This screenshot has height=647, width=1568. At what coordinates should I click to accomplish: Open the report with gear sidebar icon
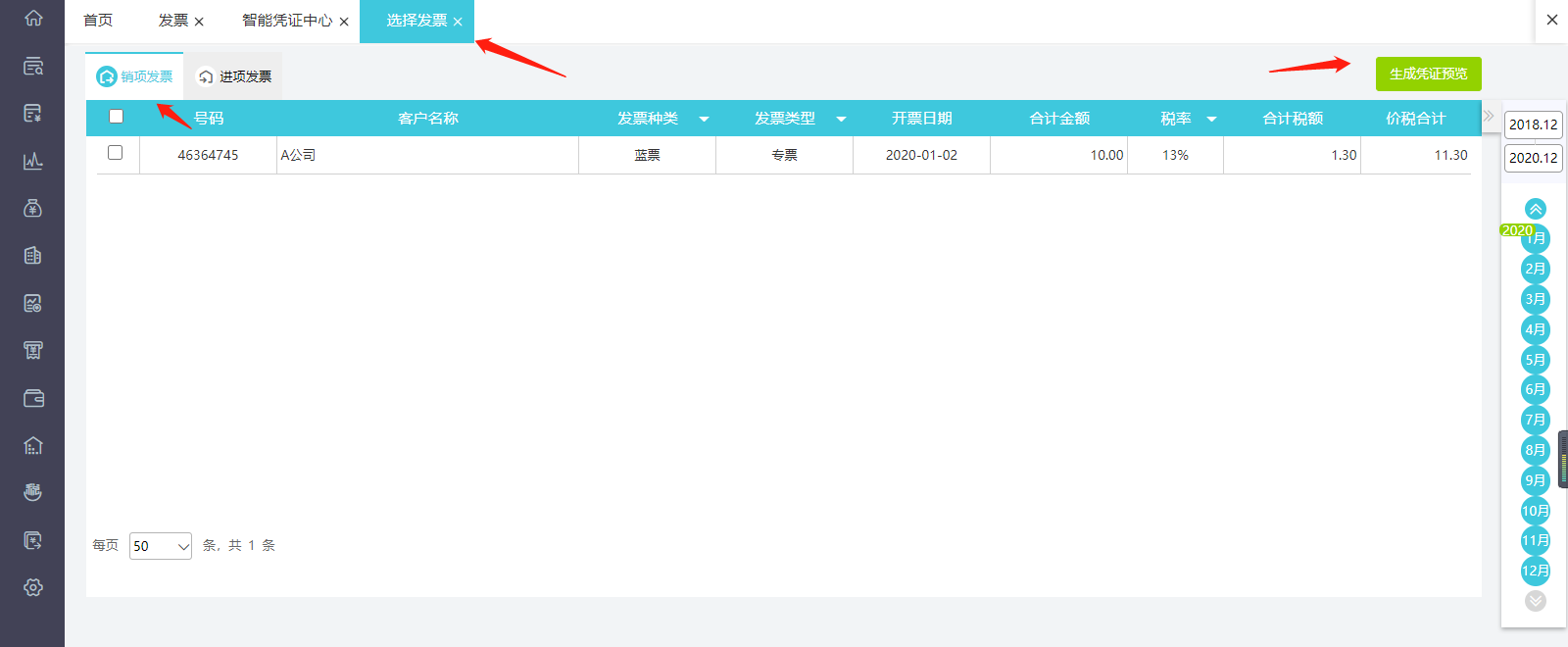tap(33, 303)
